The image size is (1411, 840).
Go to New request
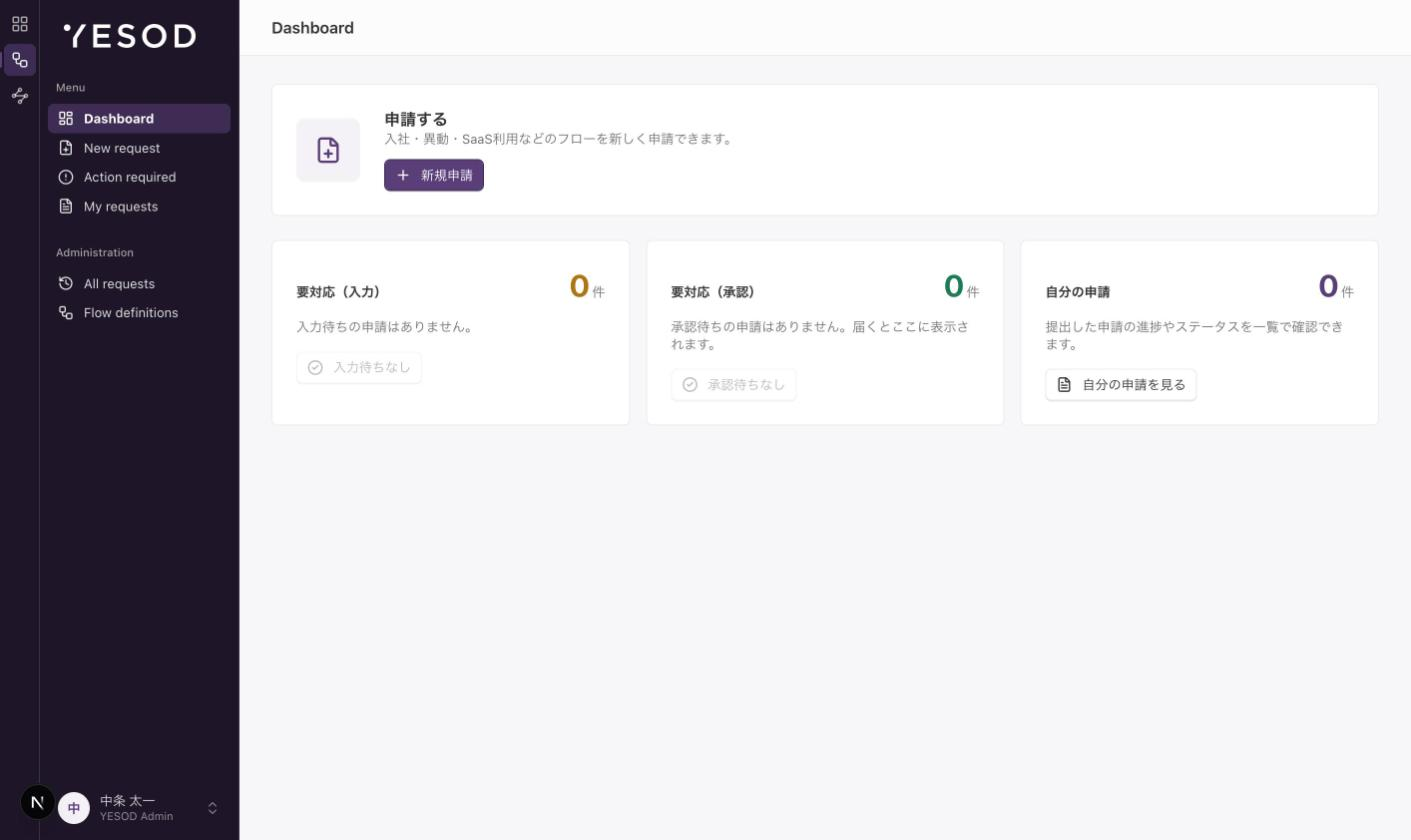139,148
